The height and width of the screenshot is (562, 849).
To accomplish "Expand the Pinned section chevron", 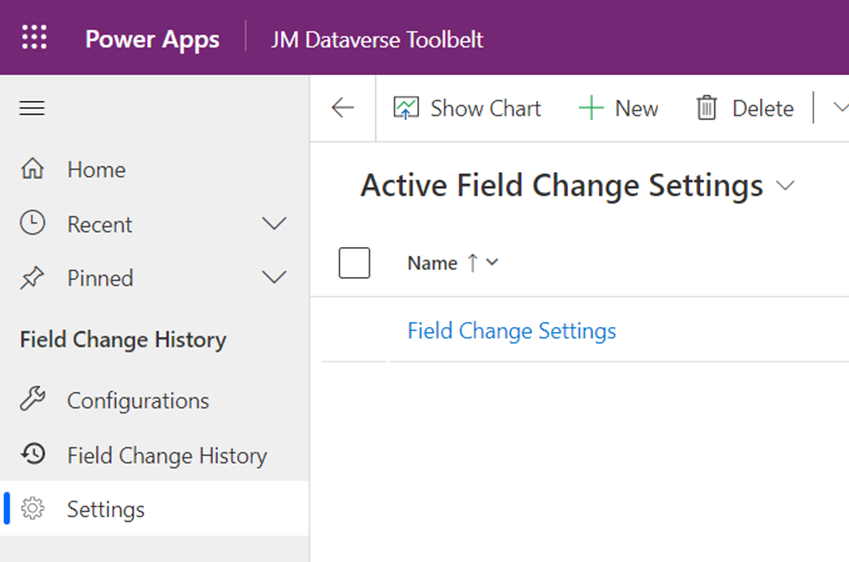I will click(274, 278).
